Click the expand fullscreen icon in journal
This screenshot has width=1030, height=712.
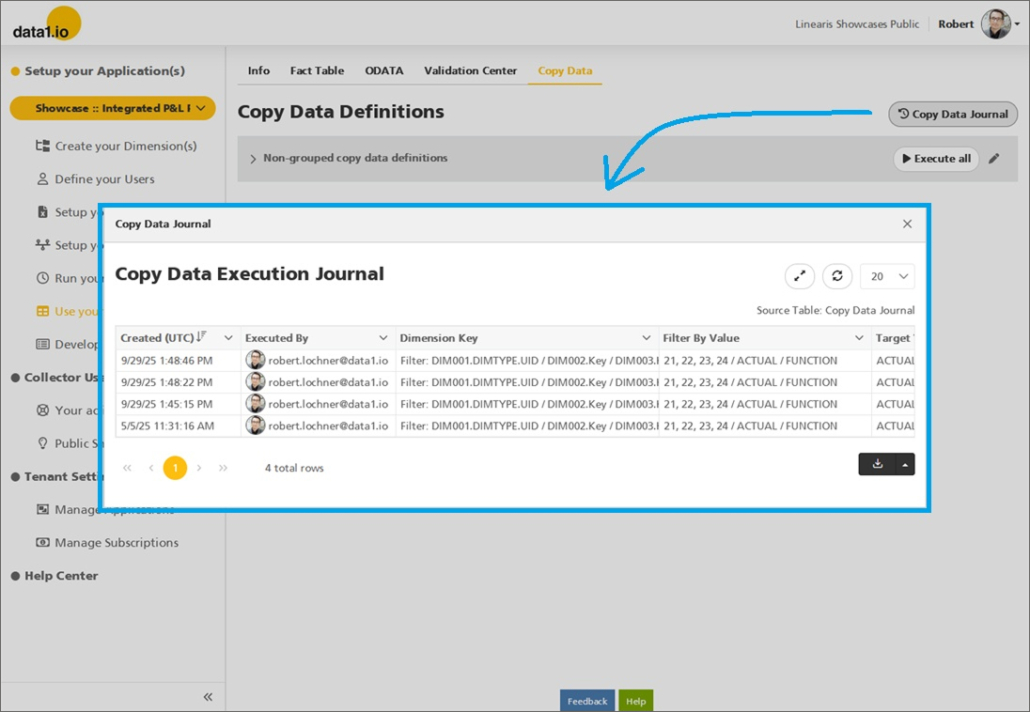click(800, 277)
